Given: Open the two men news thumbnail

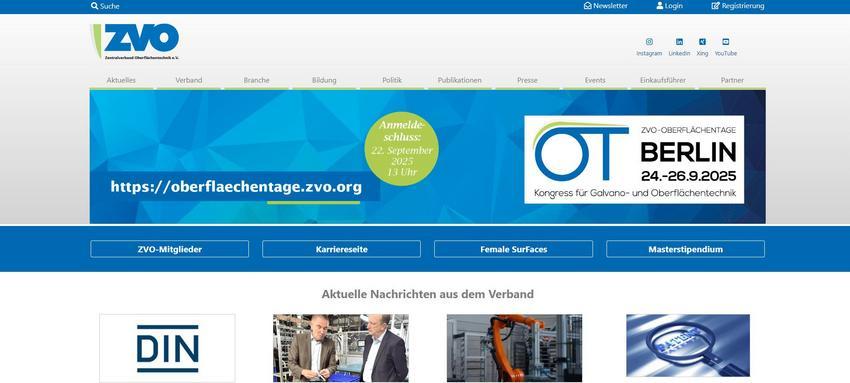Looking at the screenshot, I should [341, 348].
